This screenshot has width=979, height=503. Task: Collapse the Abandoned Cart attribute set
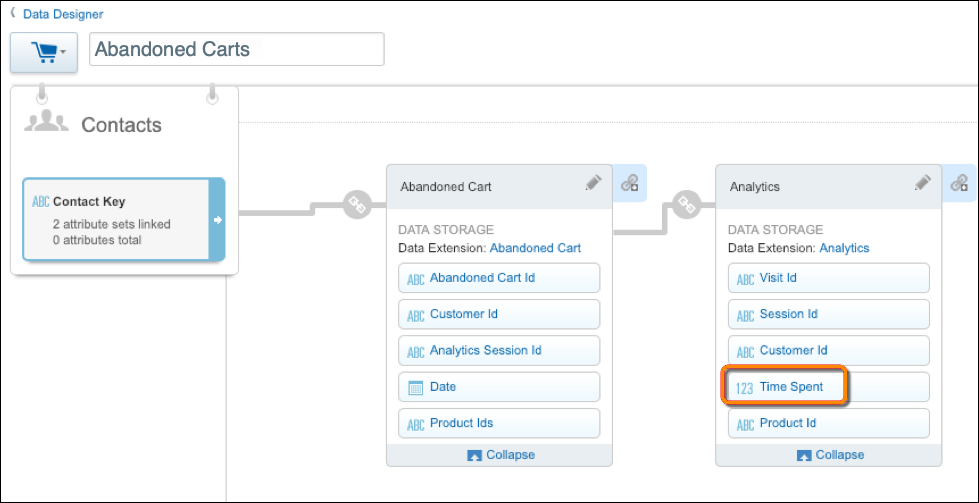499,455
